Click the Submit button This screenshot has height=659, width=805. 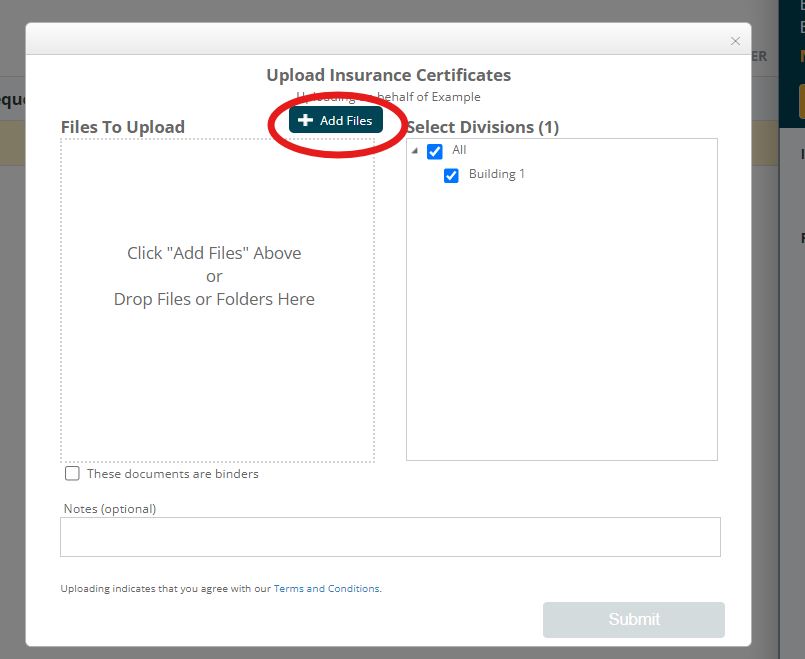click(634, 620)
